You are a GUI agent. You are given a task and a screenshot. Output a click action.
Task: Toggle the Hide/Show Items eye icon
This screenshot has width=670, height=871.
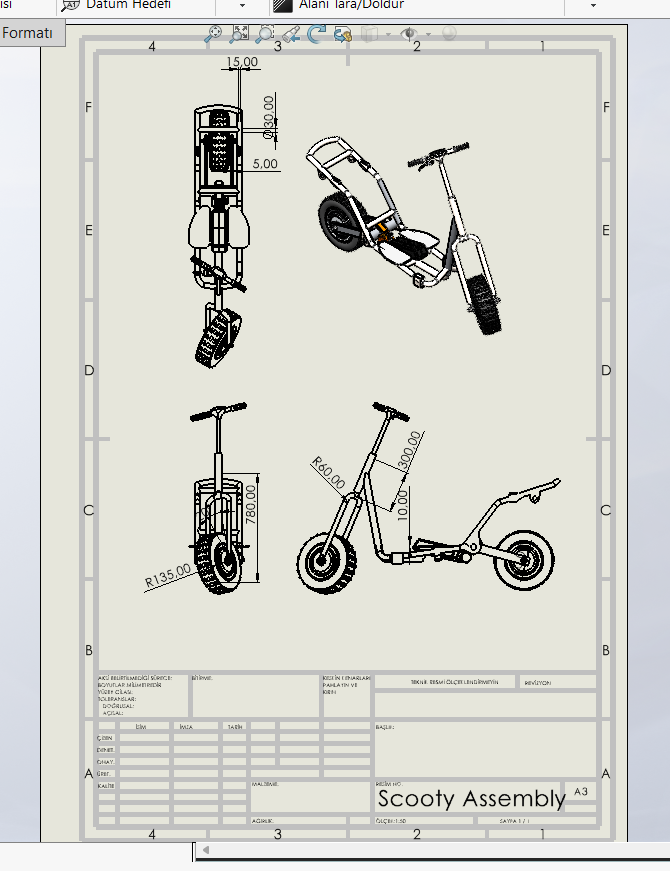[409, 34]
